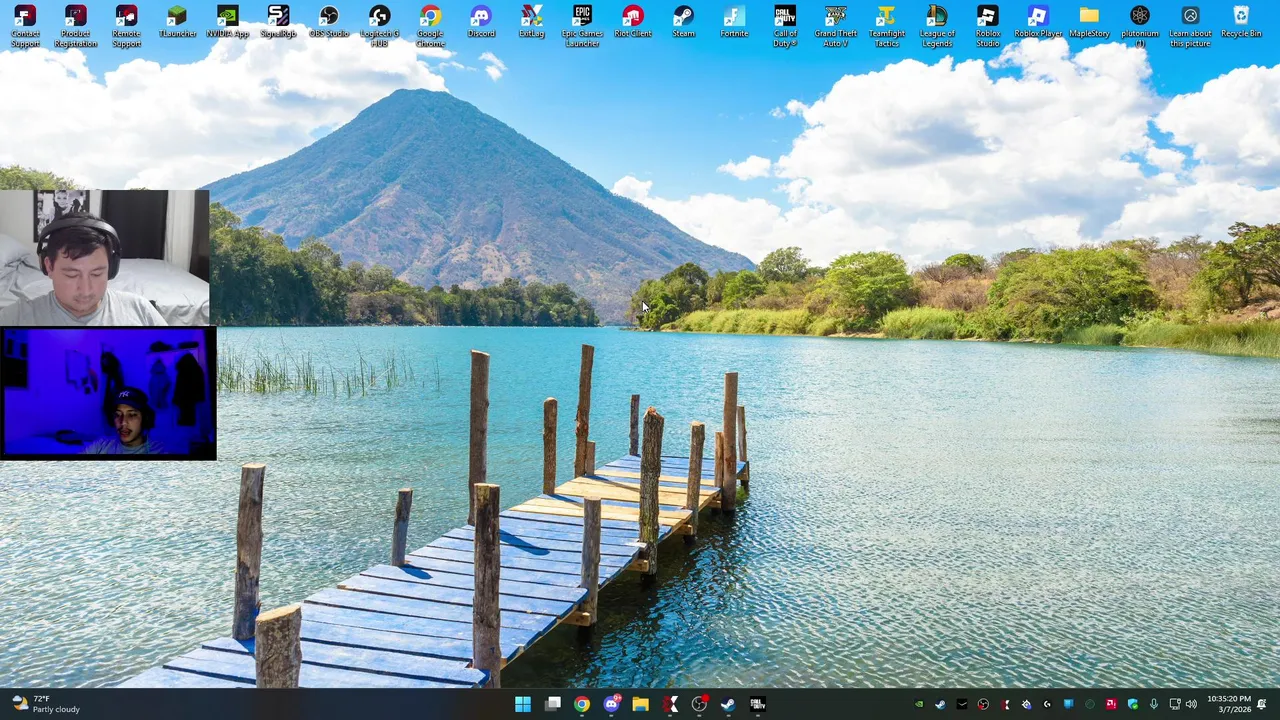Select the Grand Theft Auto V desktop icon
This screenshot has height=720, width=1280.
(x=835, y=26)
